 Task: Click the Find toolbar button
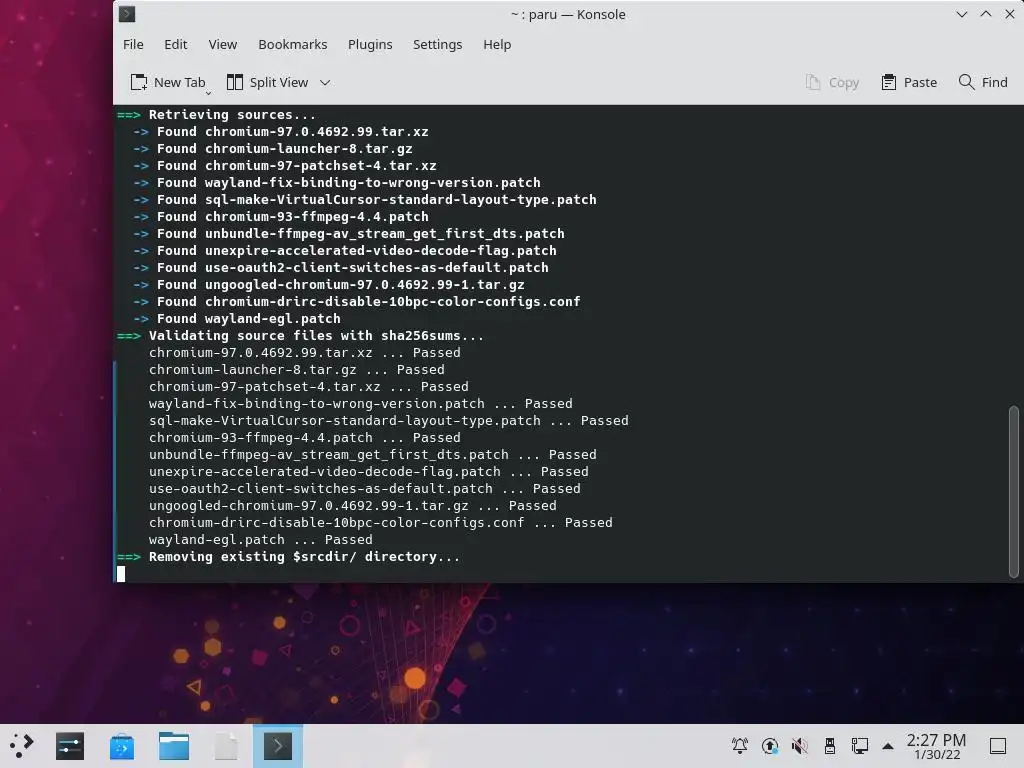point(983,82)
